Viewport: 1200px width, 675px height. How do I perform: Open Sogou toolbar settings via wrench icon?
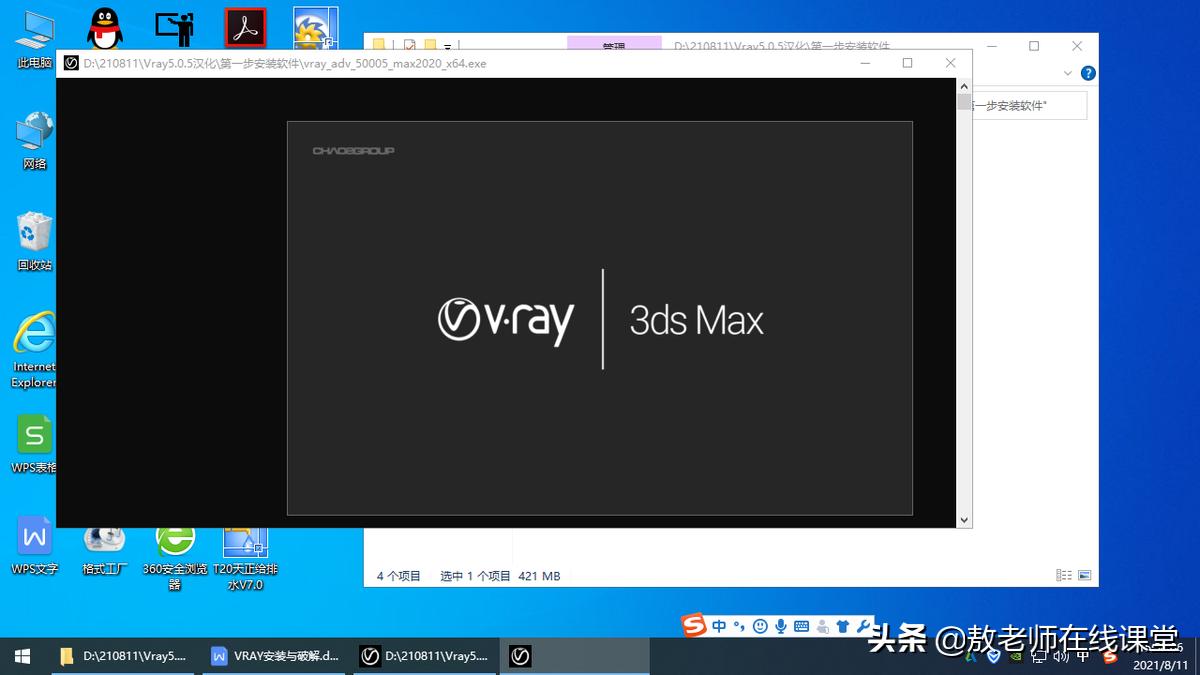click(865, 623)
